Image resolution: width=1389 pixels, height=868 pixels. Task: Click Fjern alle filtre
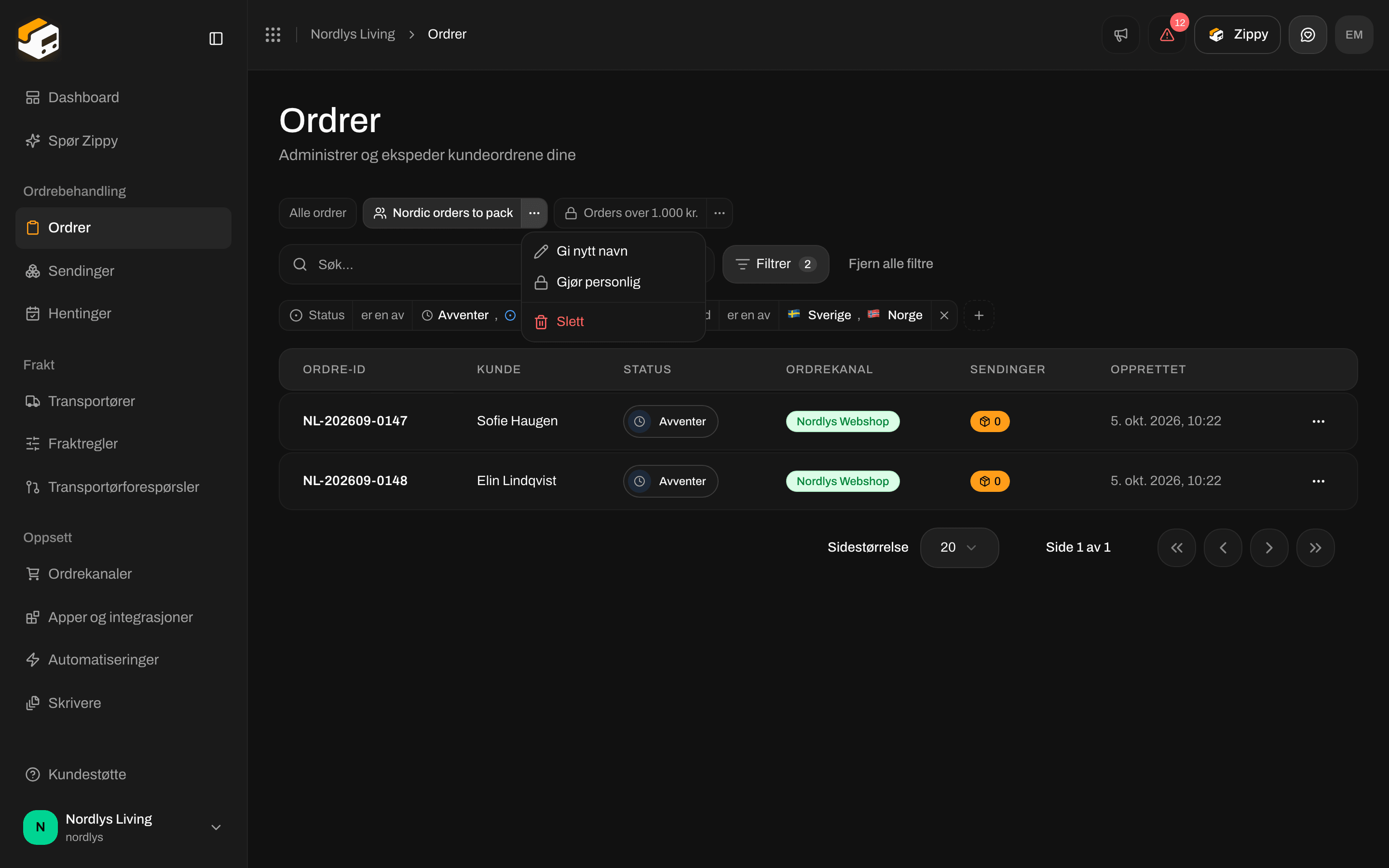pyautogui.click(x=890, y=264)
